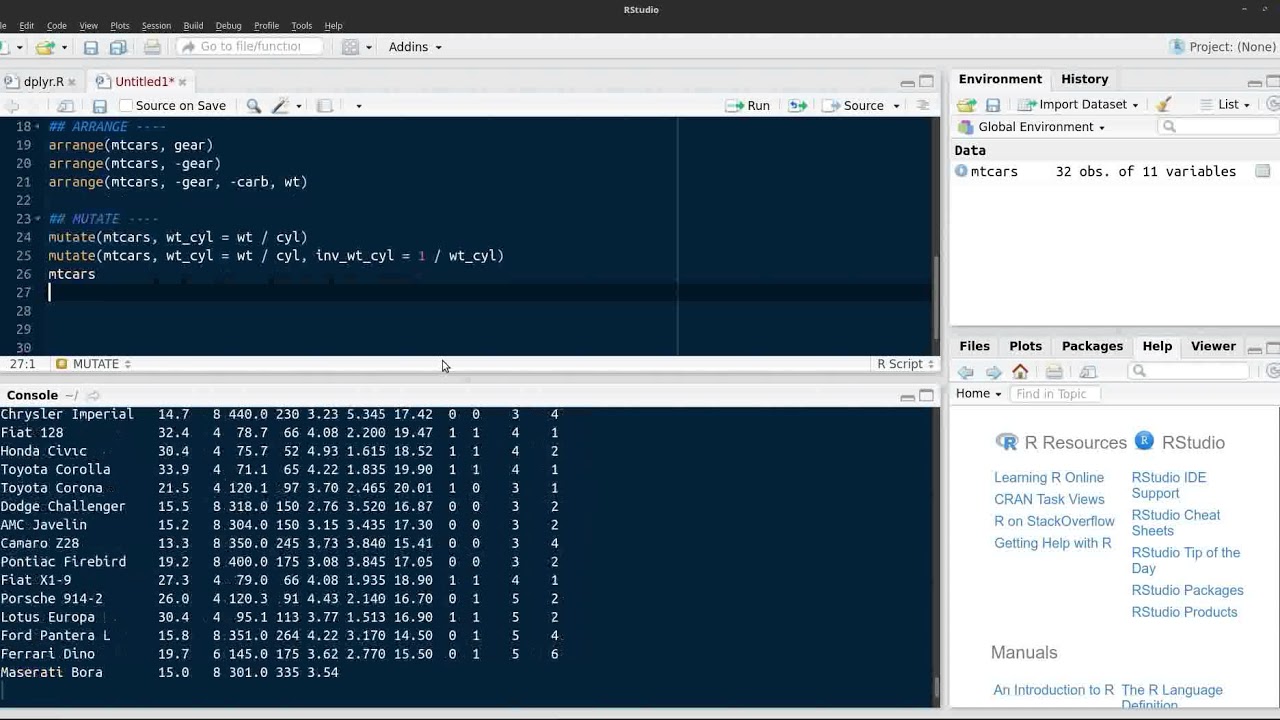Switch to the History tab
The width and height of the screenshot is (1280, 720).
(x=1084, y=79)
